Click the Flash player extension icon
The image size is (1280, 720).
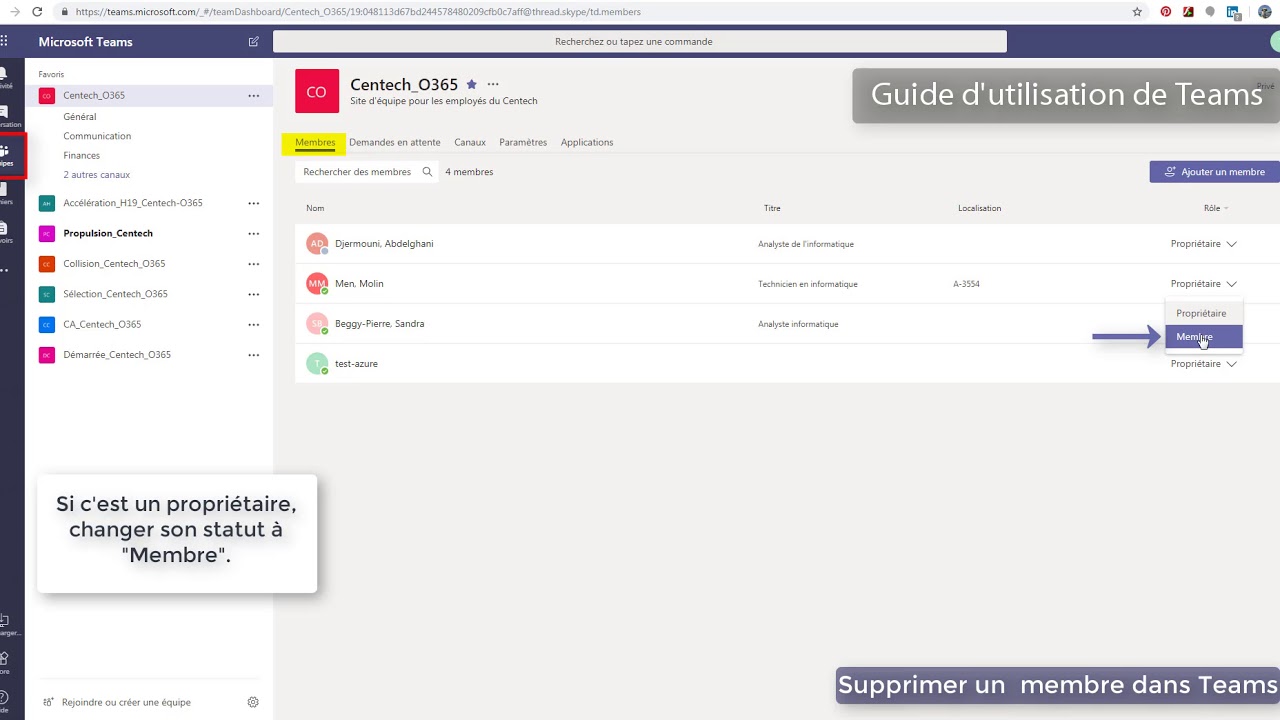[1188, 12]
